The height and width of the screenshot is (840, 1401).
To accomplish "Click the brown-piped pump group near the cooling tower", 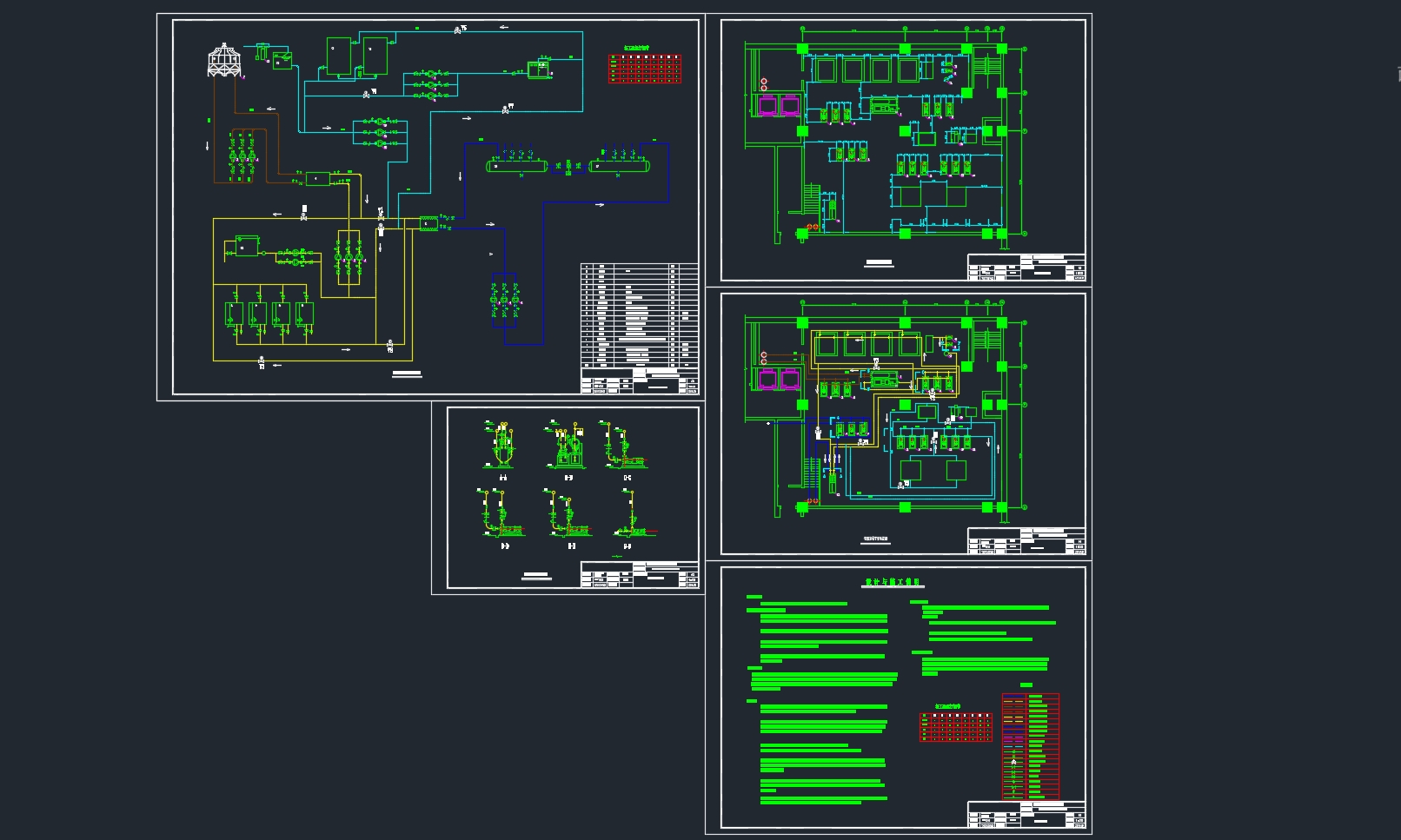I will click(242, 156).
